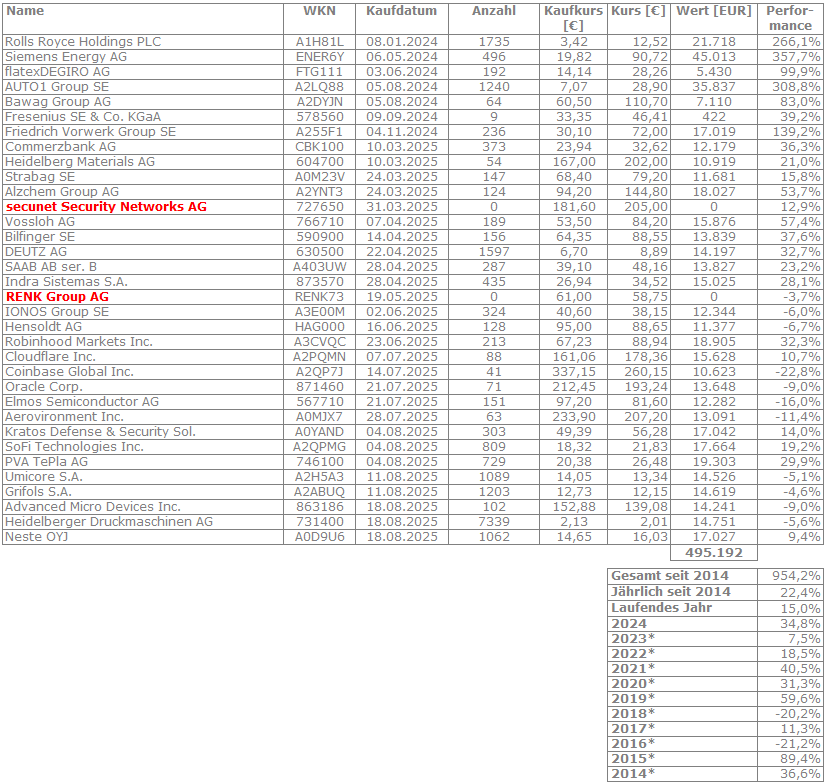Viewport: 827px width, 784px height.
Task: Click the Performance column header
Action: pyautogui.click(x=790, y=18)
